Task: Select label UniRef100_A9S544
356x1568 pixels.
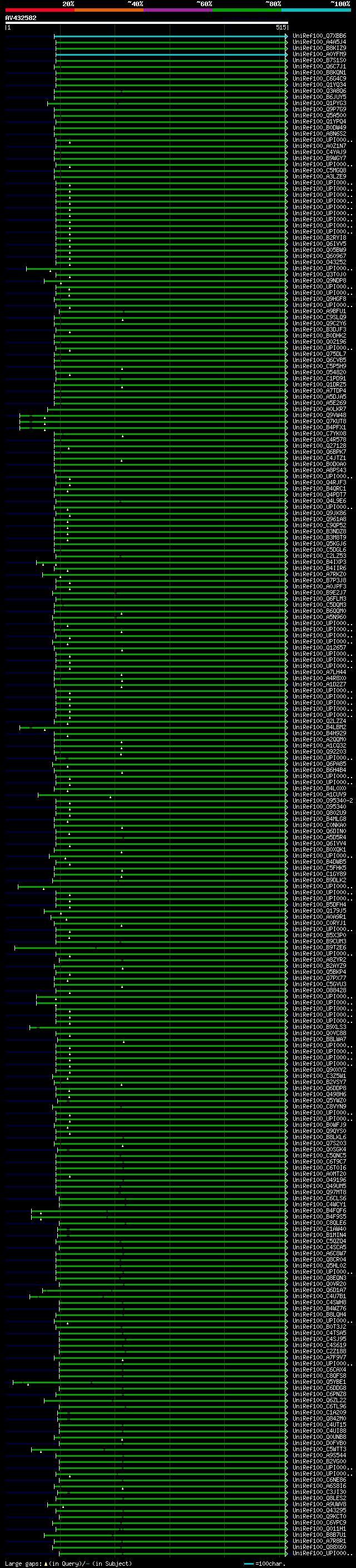Action: pos(319,1455)
